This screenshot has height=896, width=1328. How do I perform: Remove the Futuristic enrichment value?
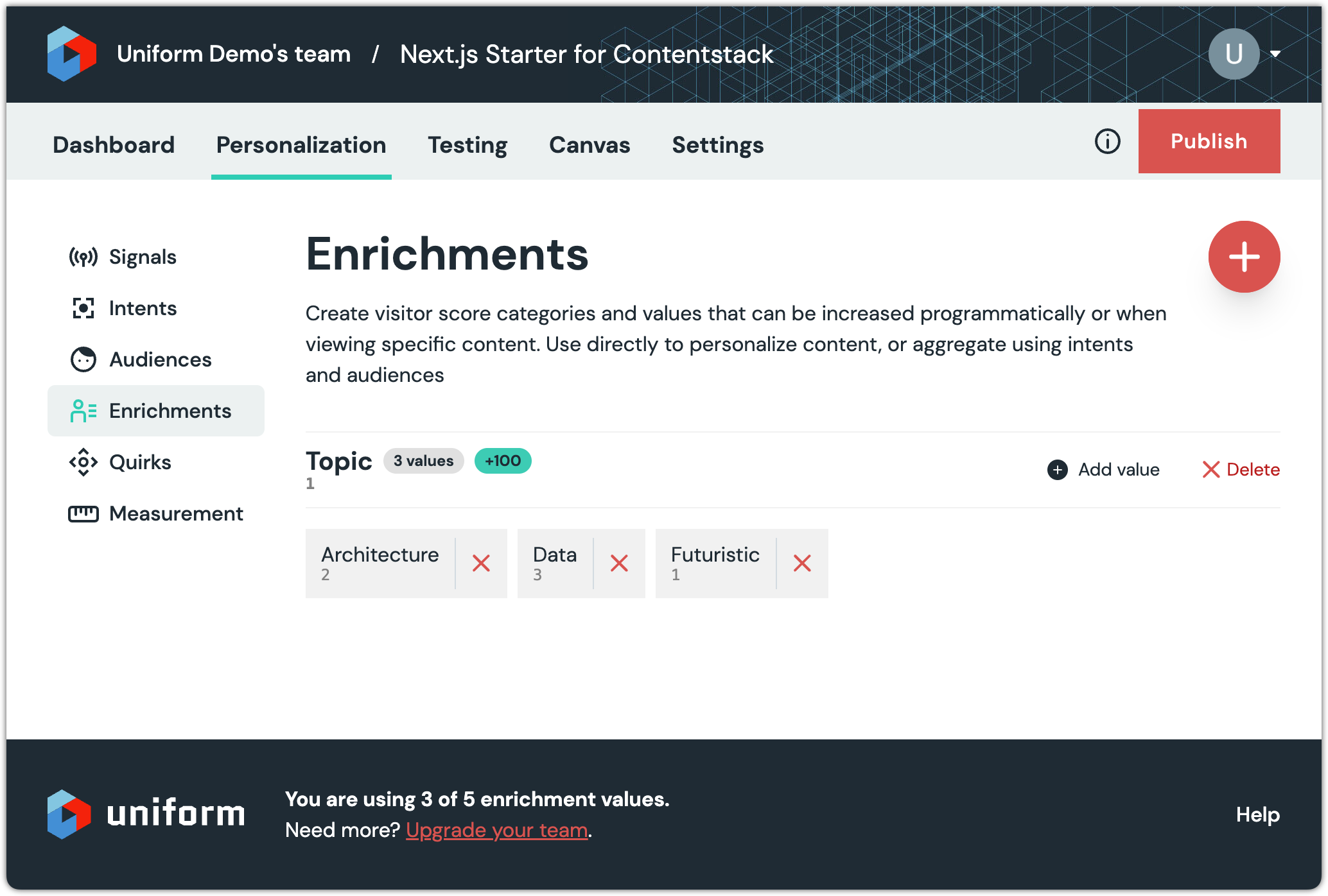point(802,564)
